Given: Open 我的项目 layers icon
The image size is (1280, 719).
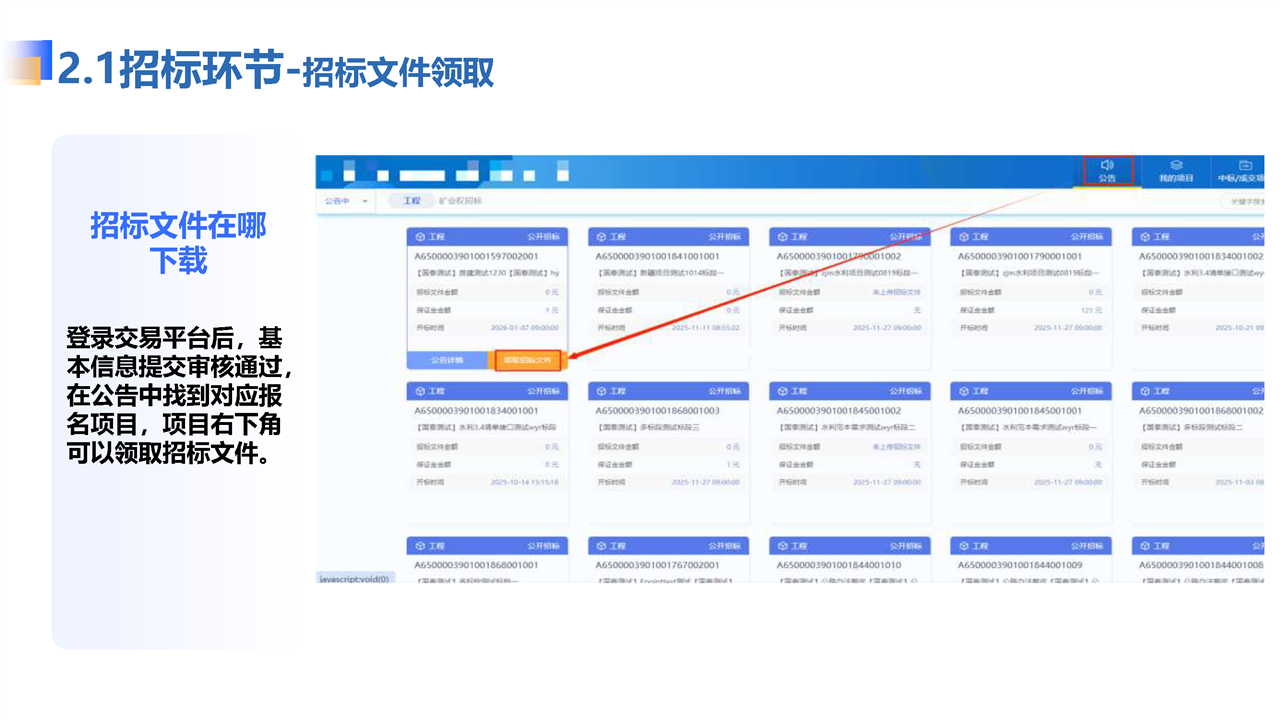Looking at the screenshot, I should click(x=1176, y=165).
